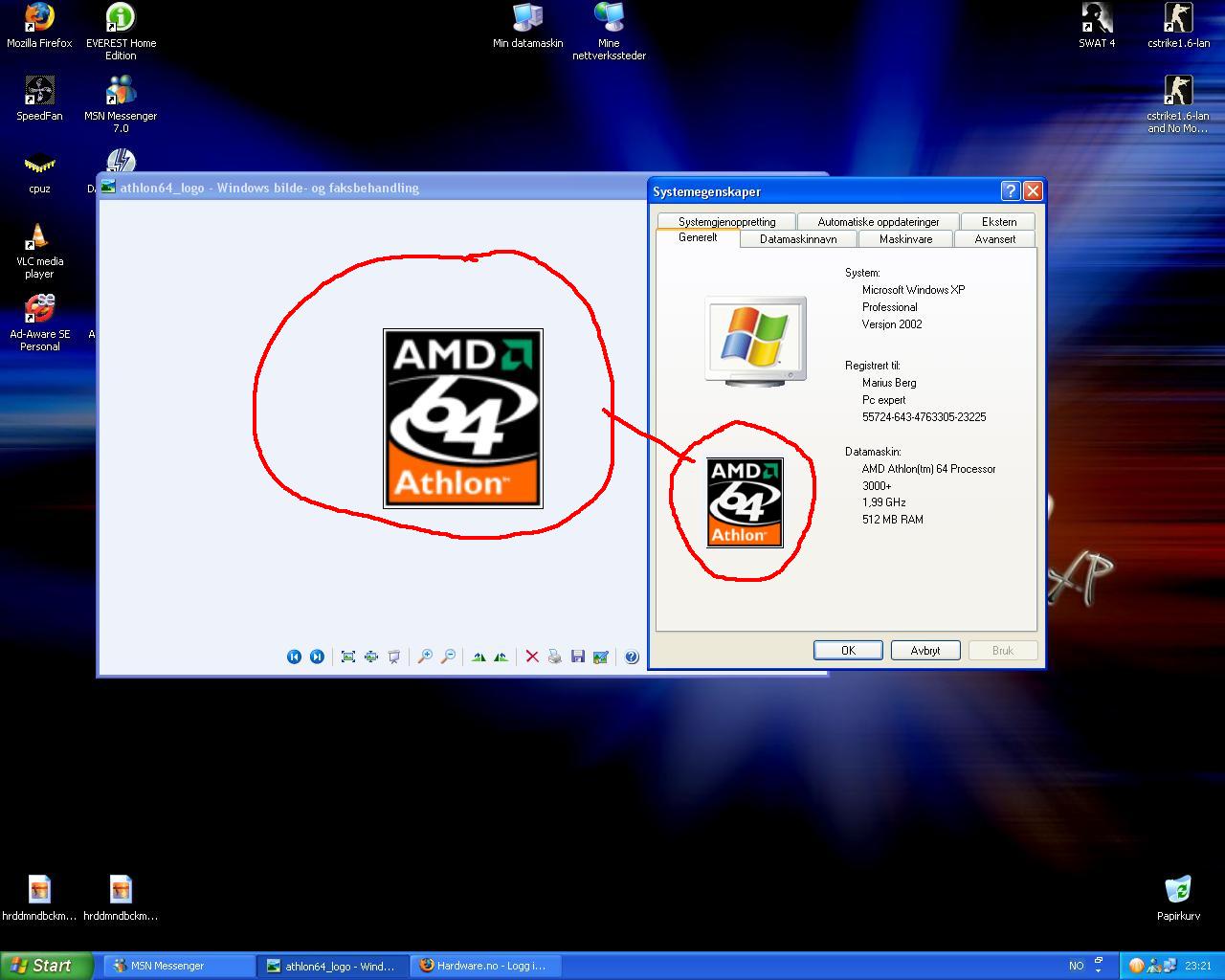The width and height of the screenshot is (1225, 980).
Task: Open cstrike1.6-lan and No Mo... shortcut
Action: pyautogui.click(x=1178, y=104)
